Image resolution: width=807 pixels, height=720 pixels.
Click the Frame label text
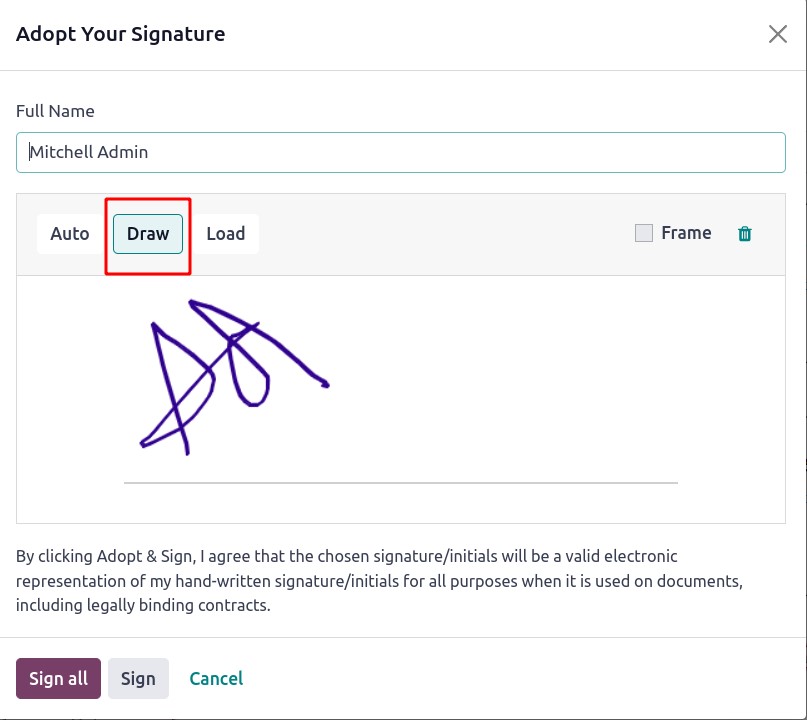[x=686, y=233]
